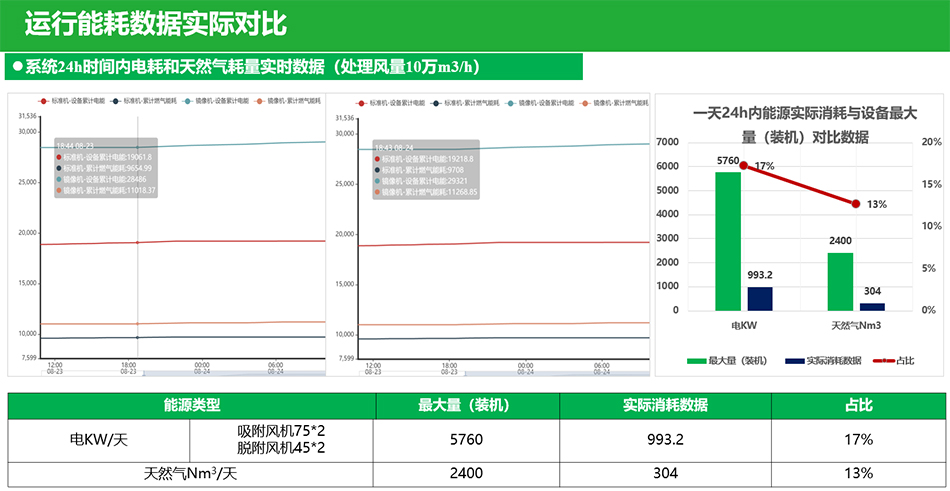Click the 占比 table header
Screen dimensions: 950x491
[x=859, y=406]
